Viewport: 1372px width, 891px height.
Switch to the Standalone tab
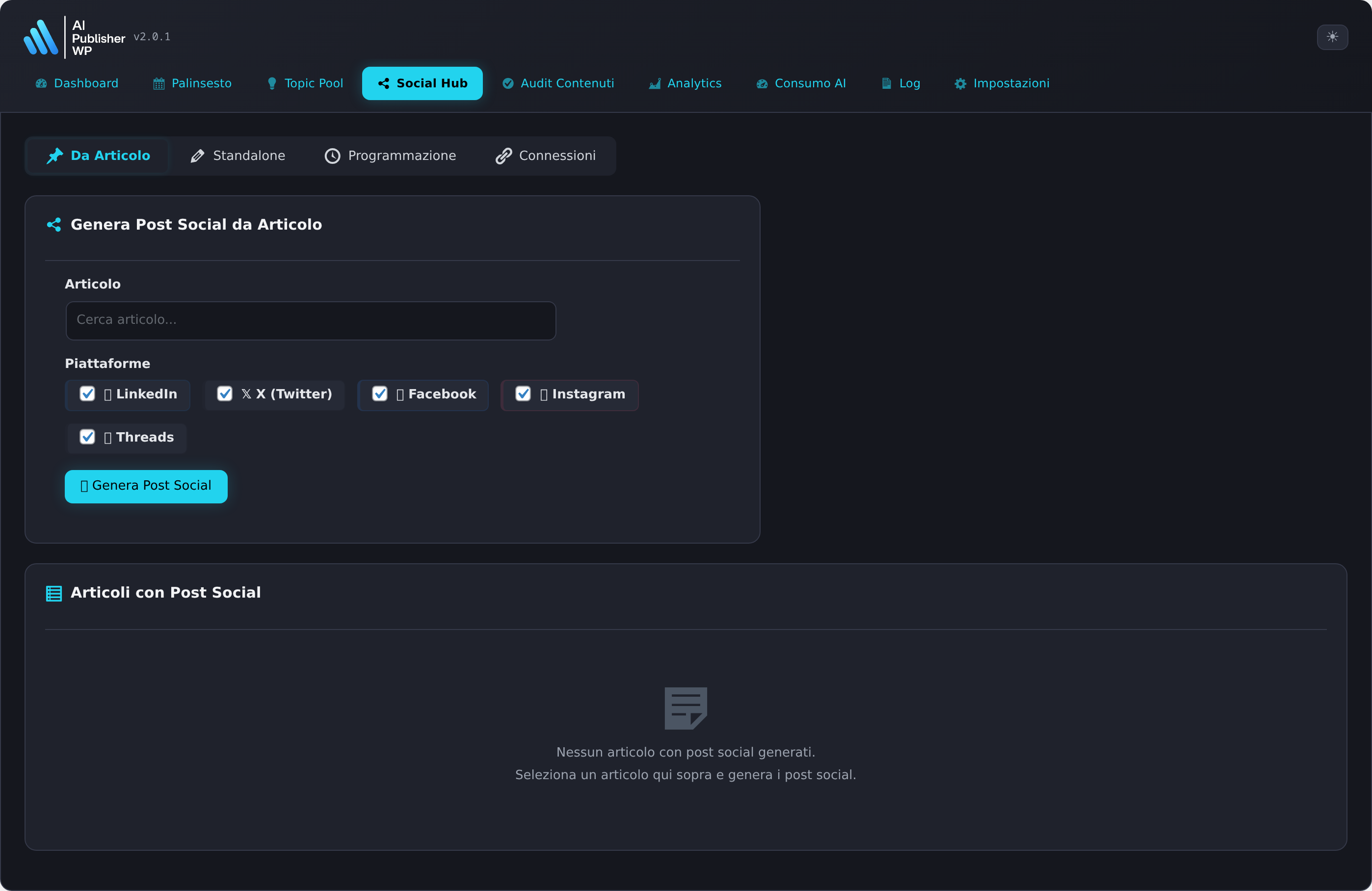(237, 156)
